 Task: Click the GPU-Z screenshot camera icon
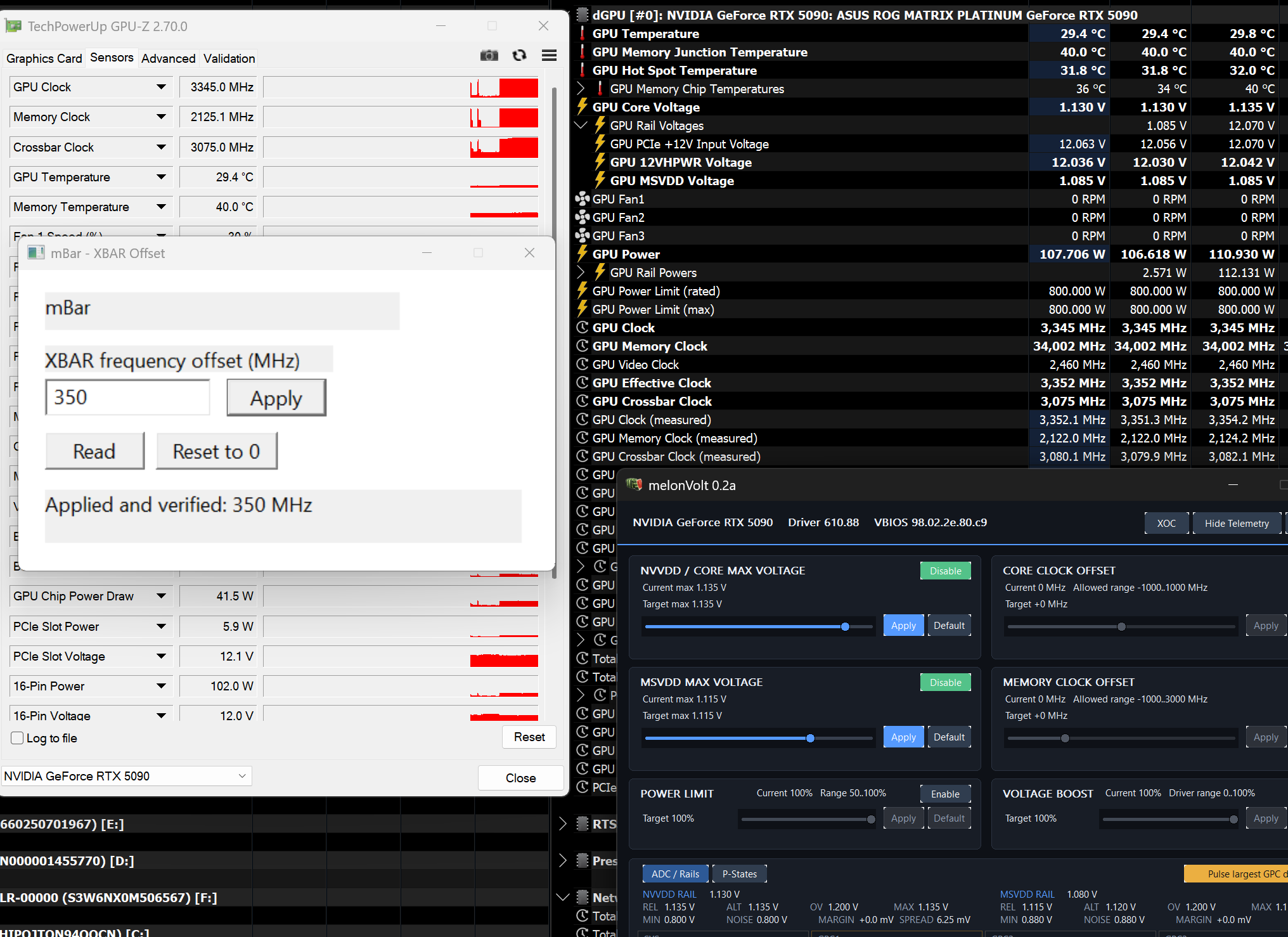click(489, 56)
